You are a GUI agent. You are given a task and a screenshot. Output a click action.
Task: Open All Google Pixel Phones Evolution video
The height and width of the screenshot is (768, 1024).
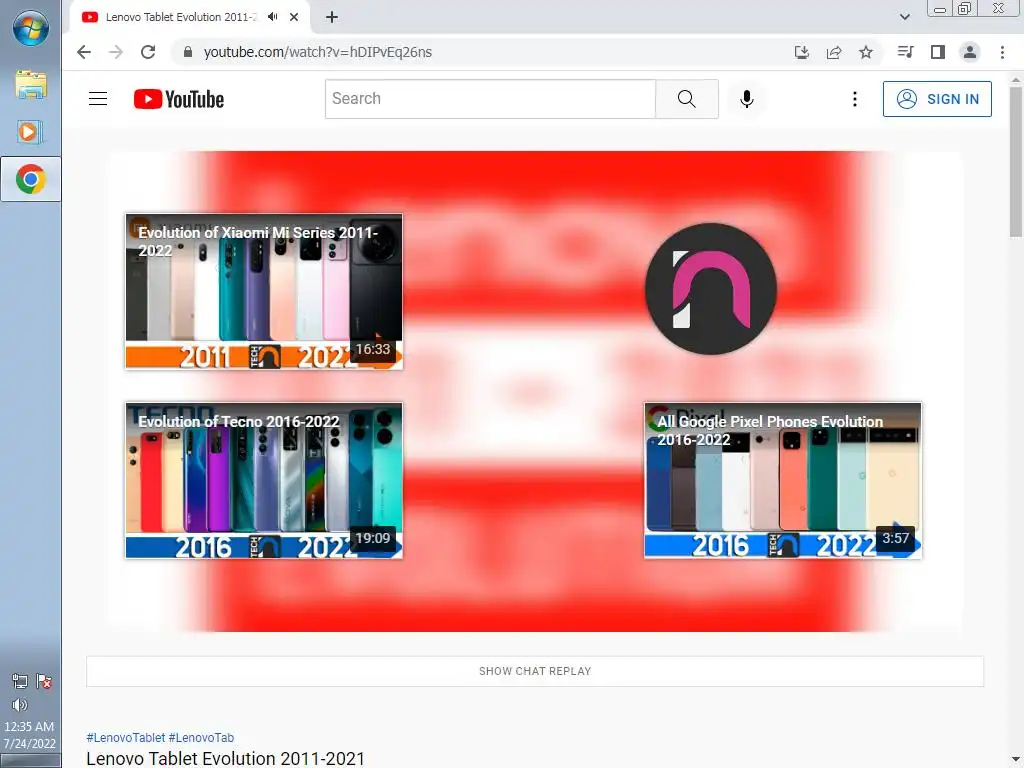[783, 481]
